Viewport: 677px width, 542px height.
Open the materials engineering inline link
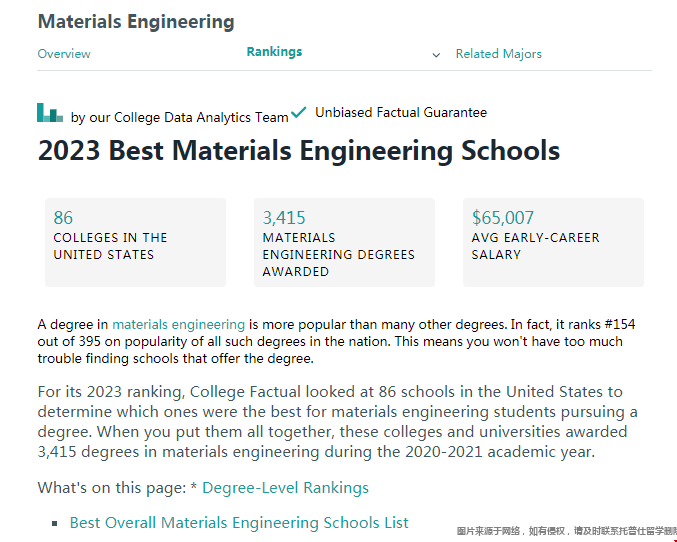coord(178,324)
